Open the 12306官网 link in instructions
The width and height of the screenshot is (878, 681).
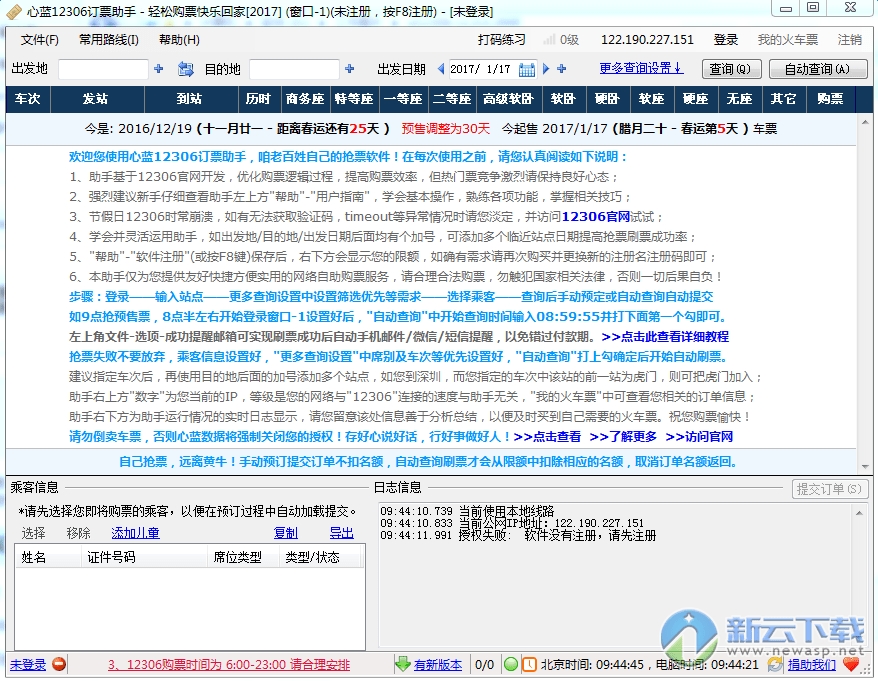595,216
